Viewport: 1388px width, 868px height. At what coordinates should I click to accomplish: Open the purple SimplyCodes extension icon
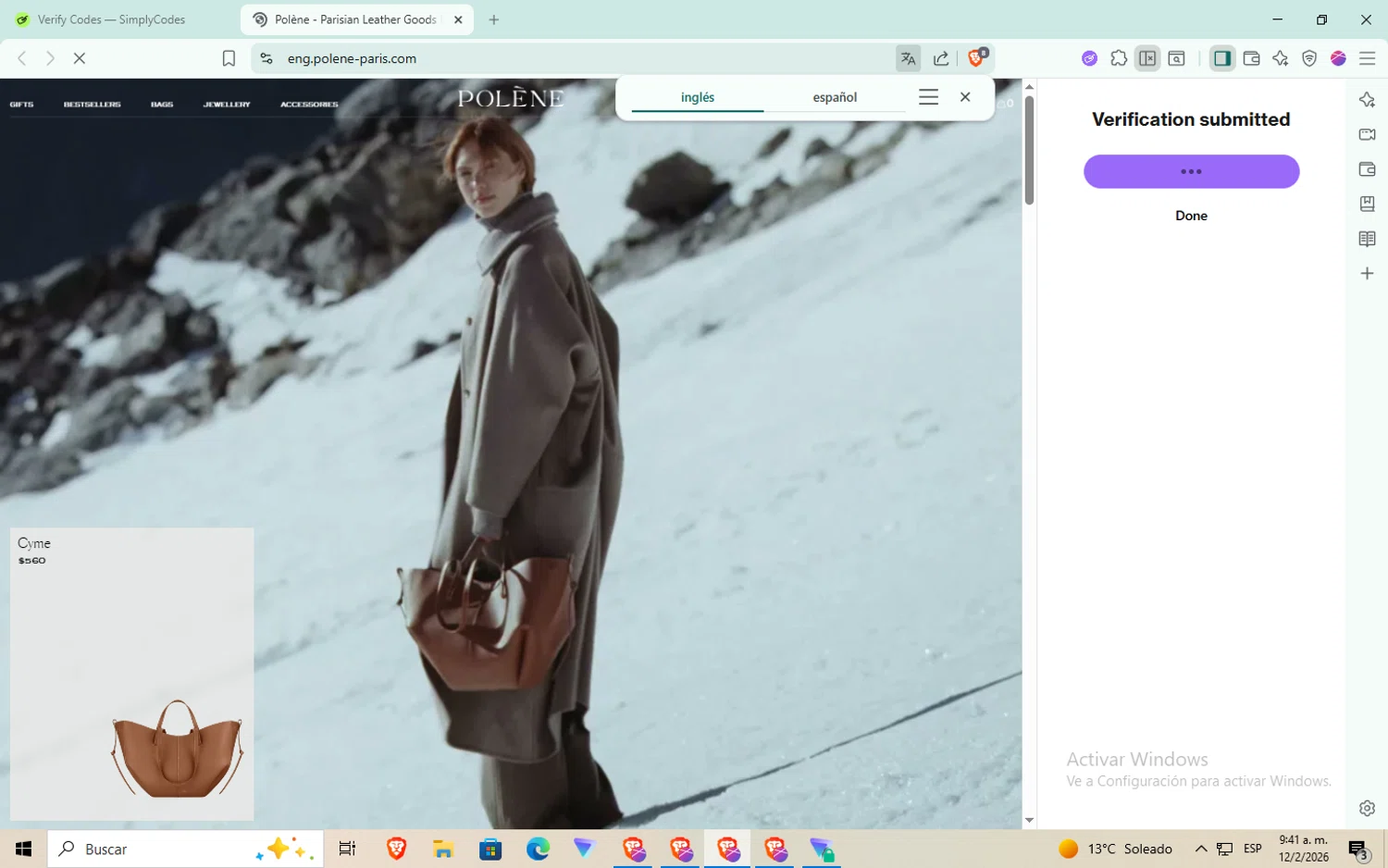pos(1089,58)
